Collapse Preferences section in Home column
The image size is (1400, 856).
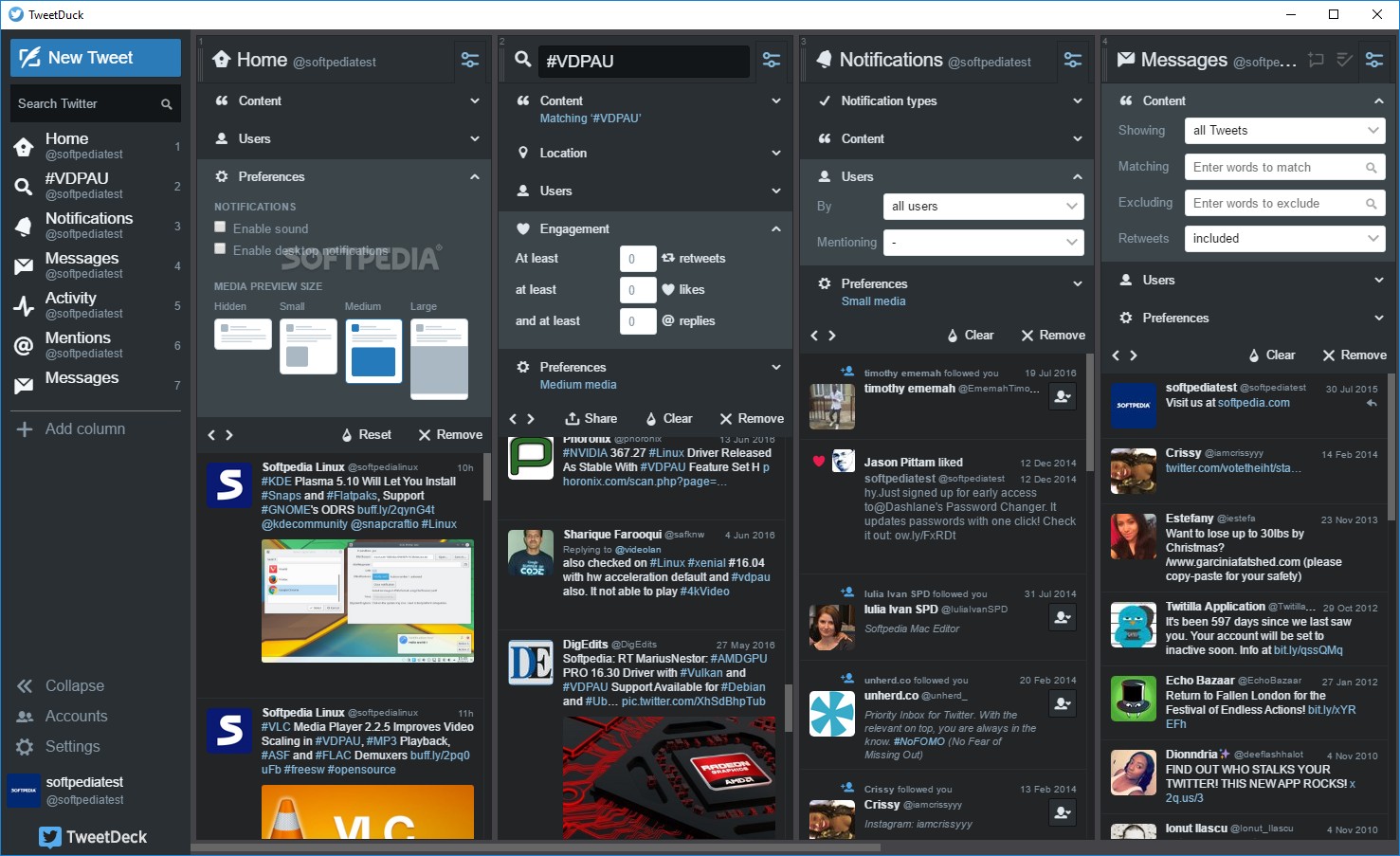[x=344, y=176]
